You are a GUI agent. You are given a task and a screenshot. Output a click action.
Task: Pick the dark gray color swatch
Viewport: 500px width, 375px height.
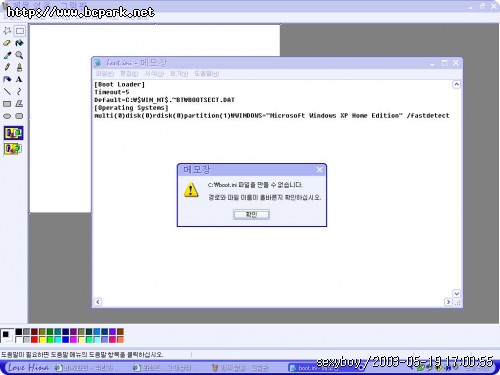tap(26, 332)
